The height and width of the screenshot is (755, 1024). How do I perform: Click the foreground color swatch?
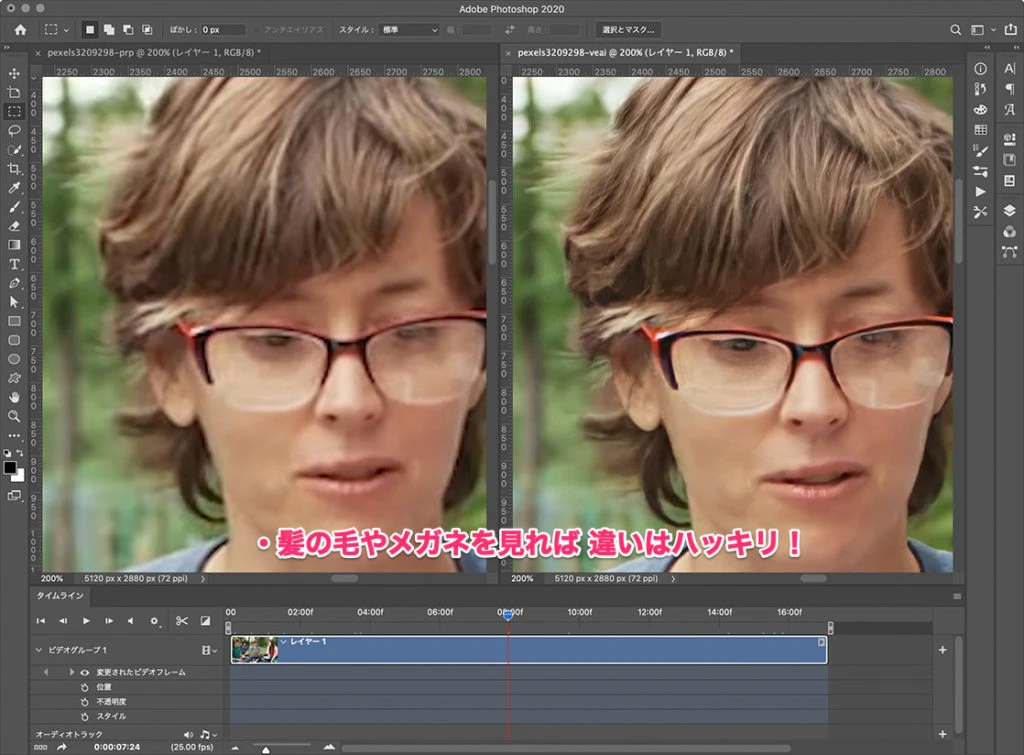coord(10,468)
